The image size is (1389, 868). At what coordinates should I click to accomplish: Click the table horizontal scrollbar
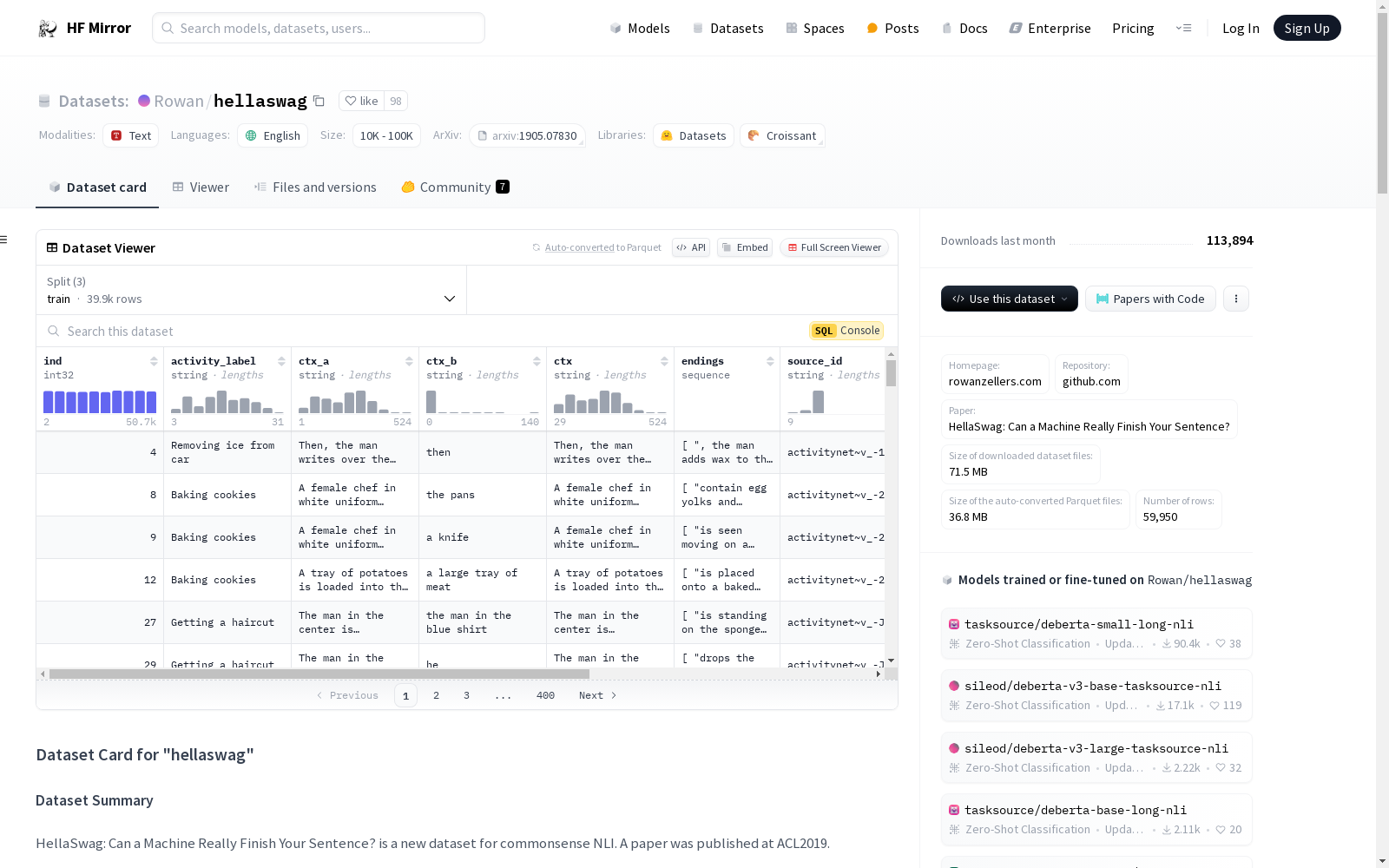tap(319, 674)
